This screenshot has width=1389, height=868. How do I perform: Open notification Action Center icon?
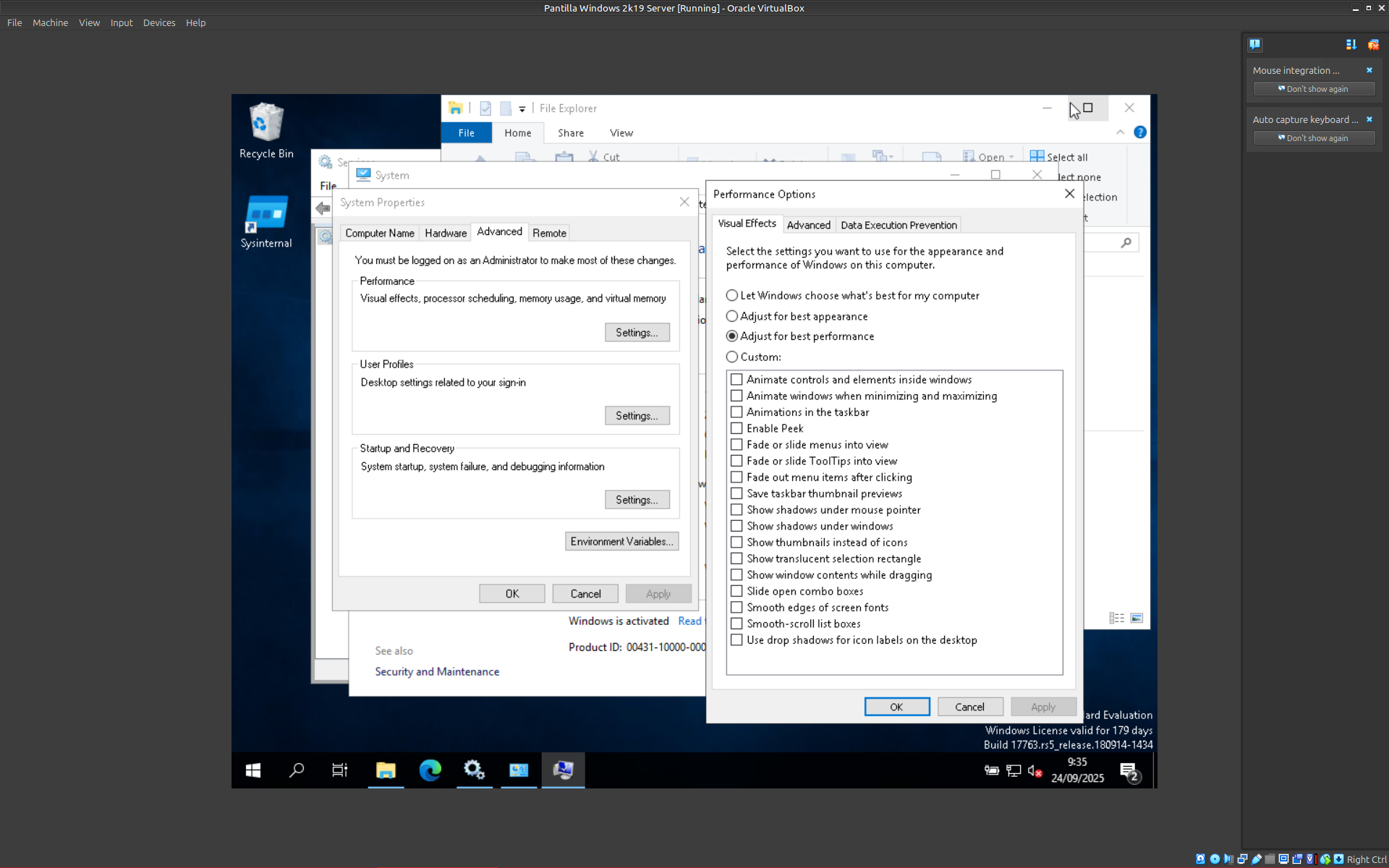(x=1129, y=772)
